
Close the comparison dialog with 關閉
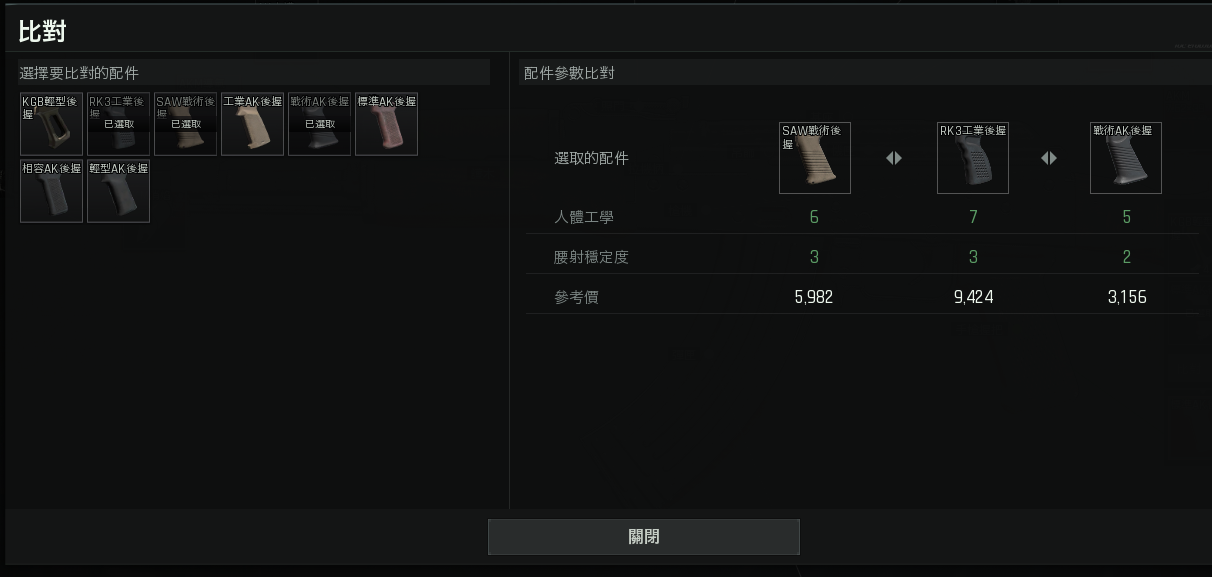coord(644,537)
